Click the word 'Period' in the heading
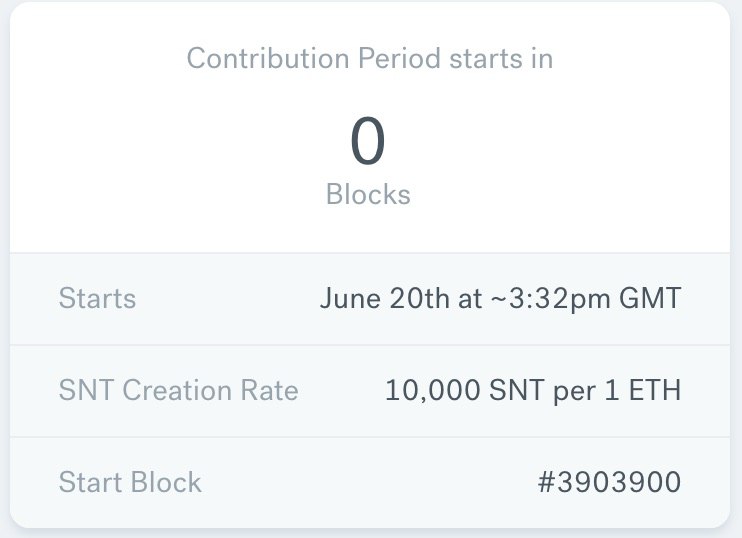742x538 pixels. point(399,58)
